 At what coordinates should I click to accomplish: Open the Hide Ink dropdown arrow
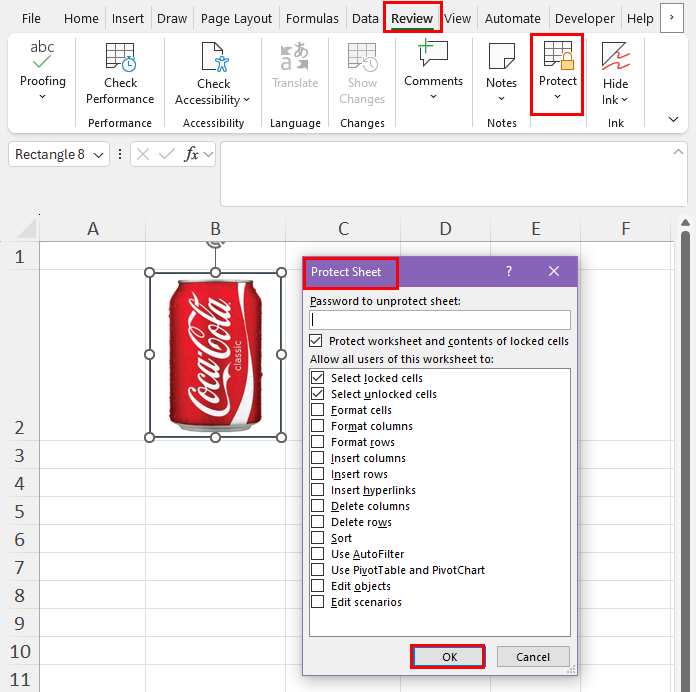click(624, 100)
